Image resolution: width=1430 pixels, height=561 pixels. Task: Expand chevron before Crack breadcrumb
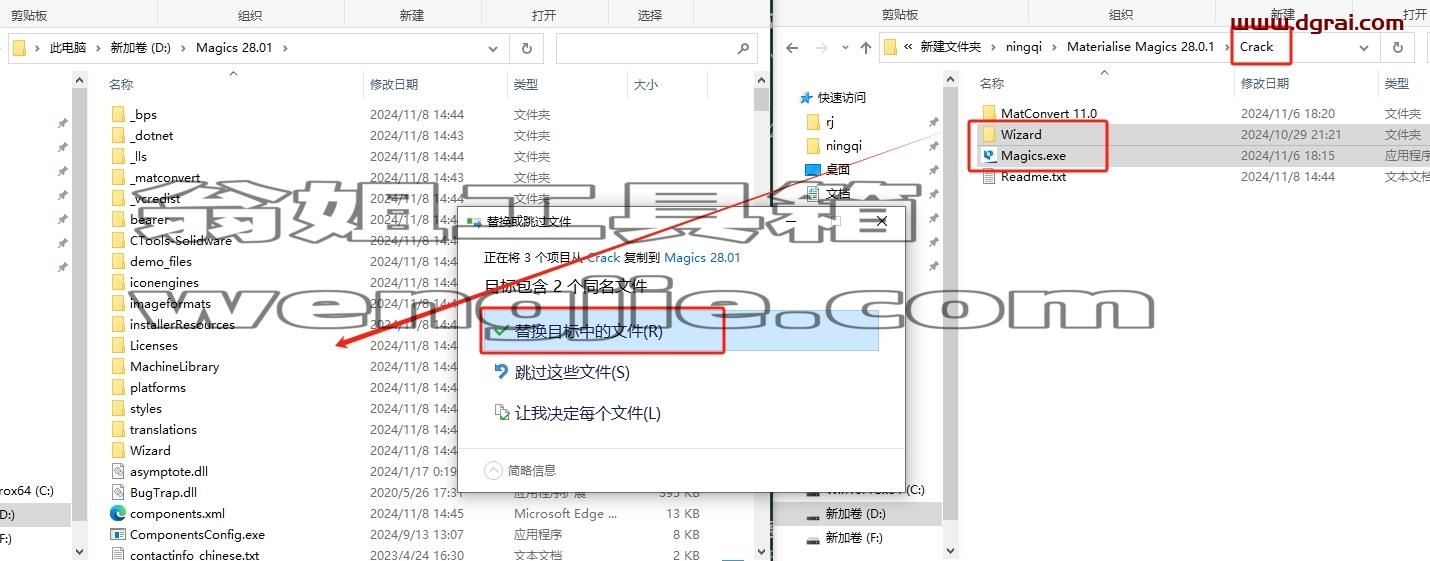pyautogui.click(x=1226, y=47)
